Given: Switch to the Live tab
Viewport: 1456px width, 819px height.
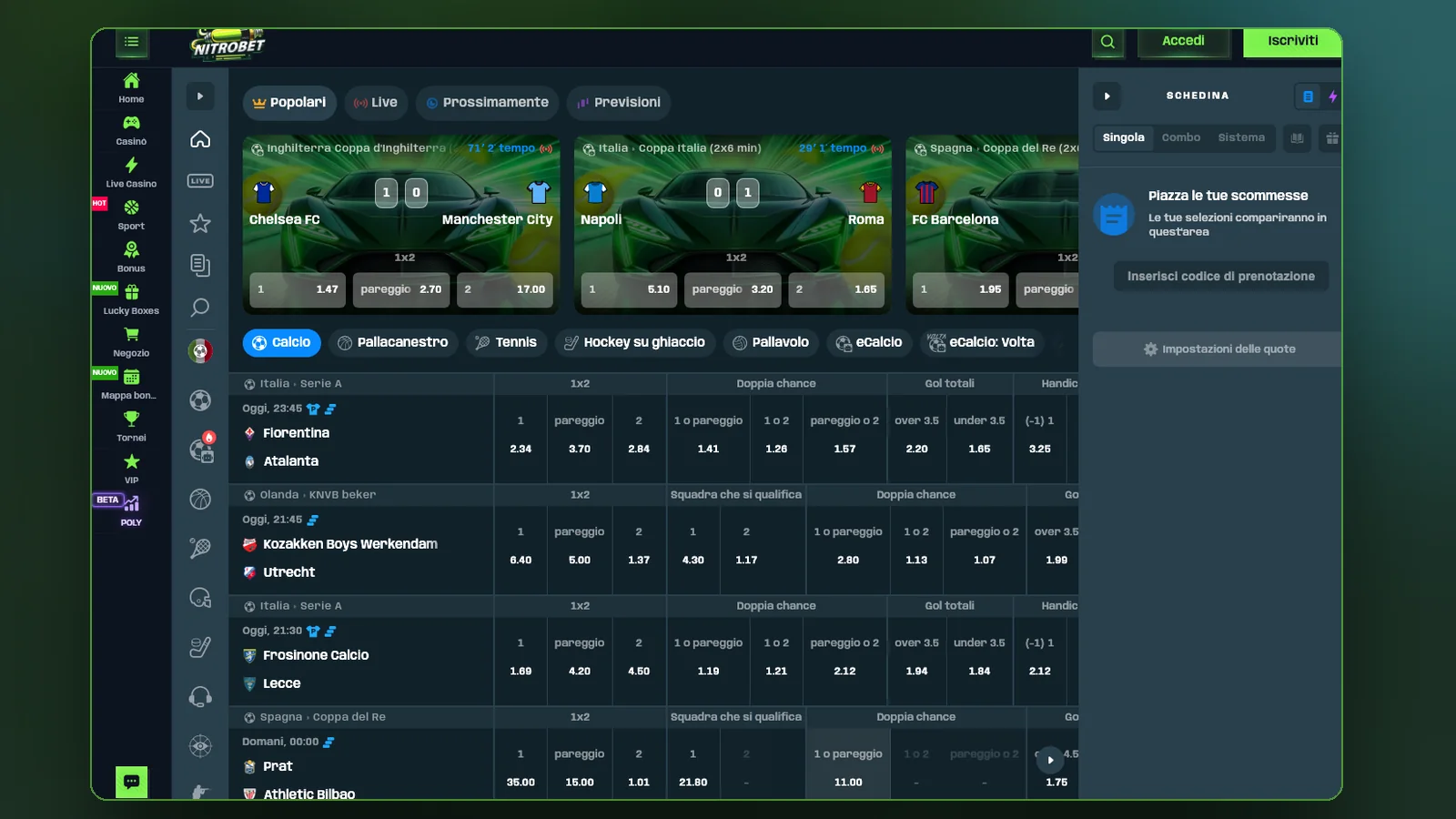Looking at the screenshot, I should 376,103.
